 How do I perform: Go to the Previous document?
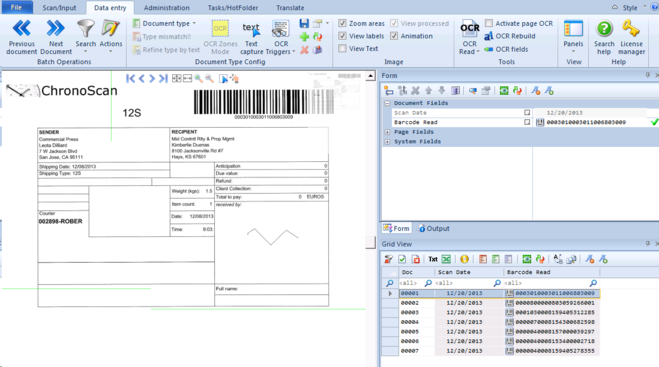21,37
